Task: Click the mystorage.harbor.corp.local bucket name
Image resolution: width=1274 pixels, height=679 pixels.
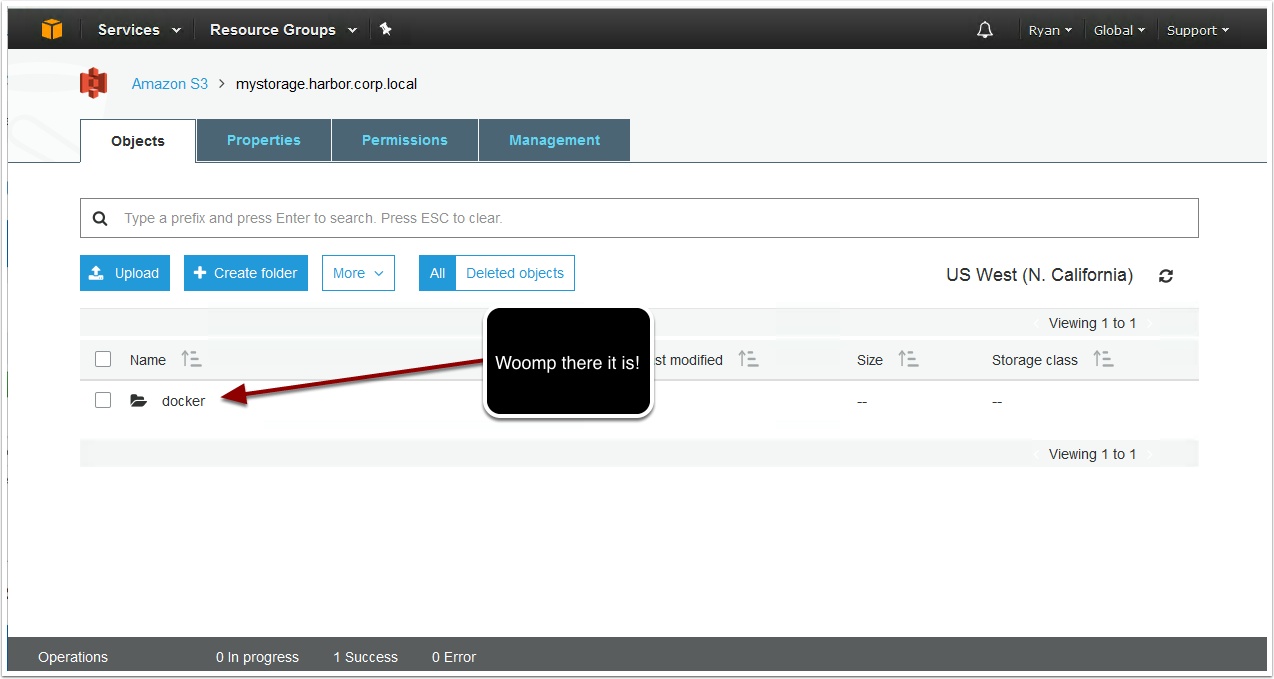Action: point(326,84)
